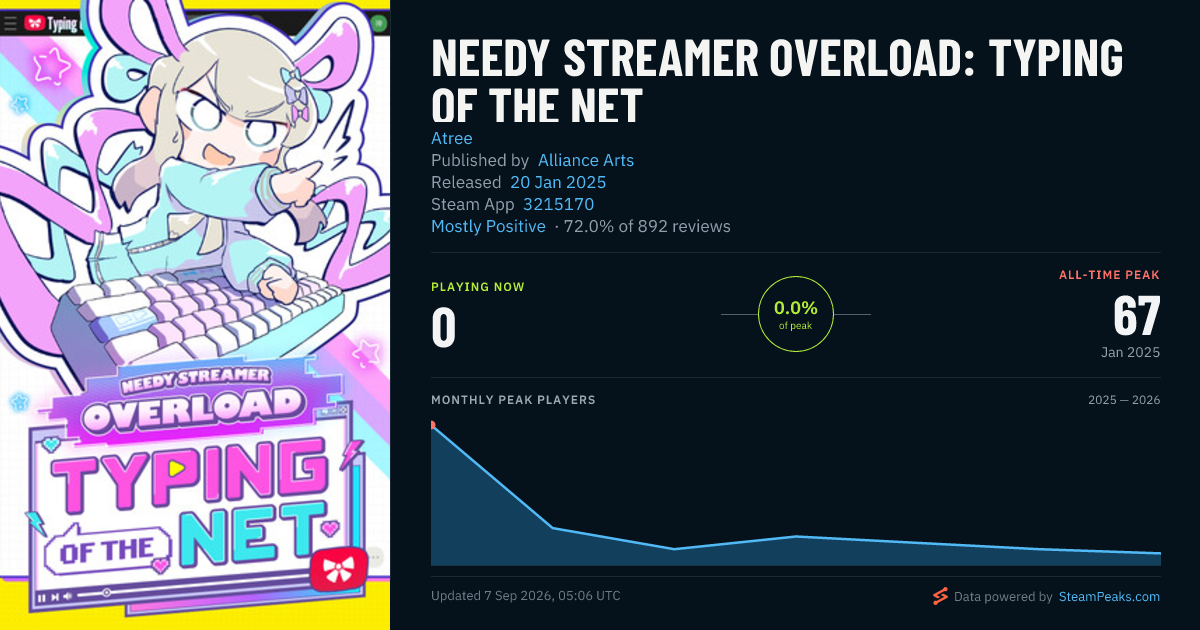The image size is (1200, 630).
Task: Click the gray ellipsis bubble beside the bow badge
Action: tap(375, 557)
